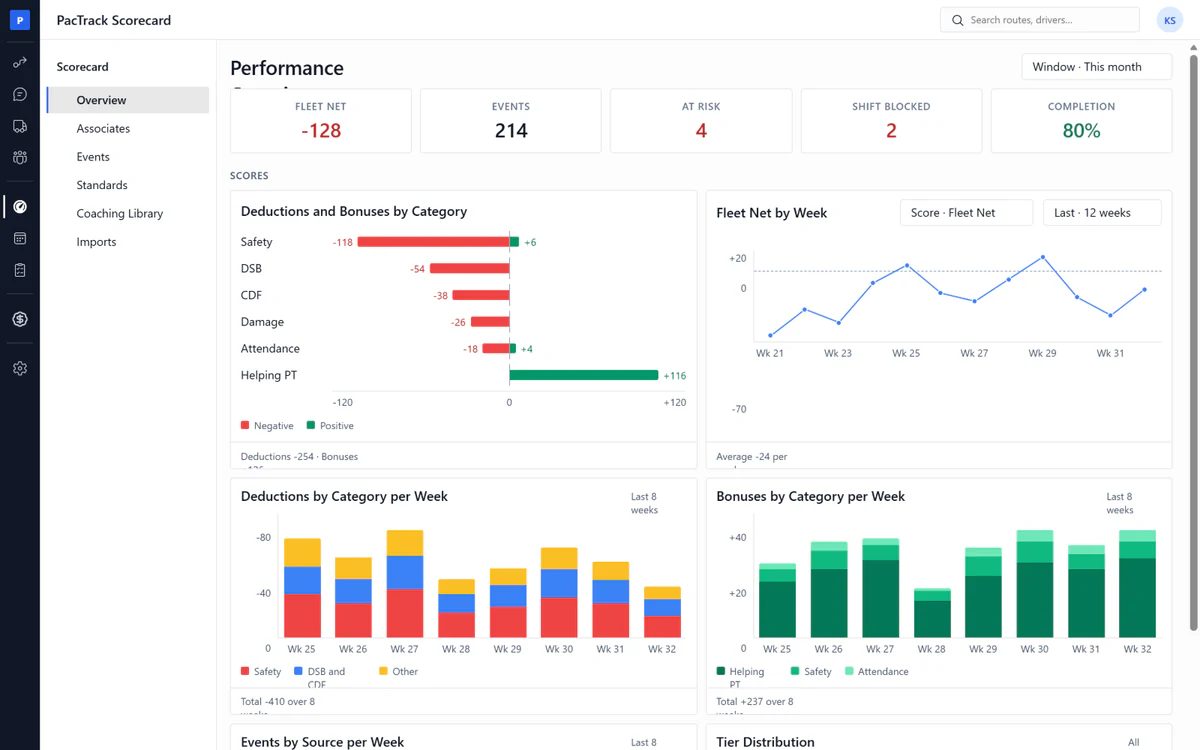Click the PacTrack Scorecard header title
This screenshot has height=750, width=1200.
tap(114, 20)
